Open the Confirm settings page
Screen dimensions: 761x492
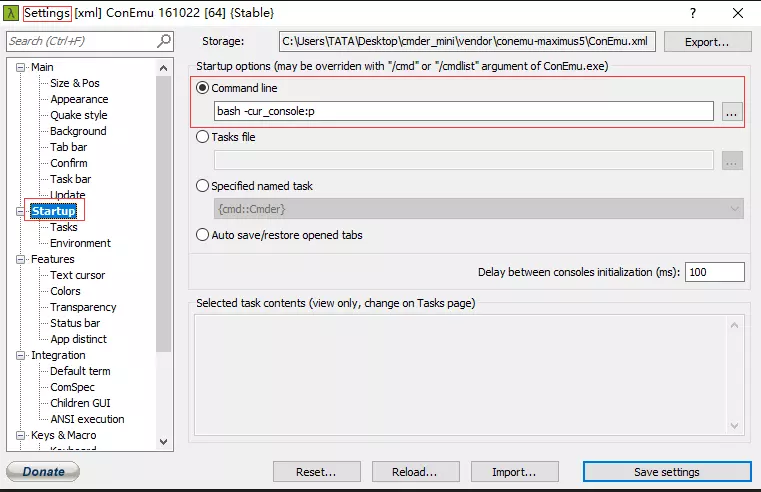(69, 163)
